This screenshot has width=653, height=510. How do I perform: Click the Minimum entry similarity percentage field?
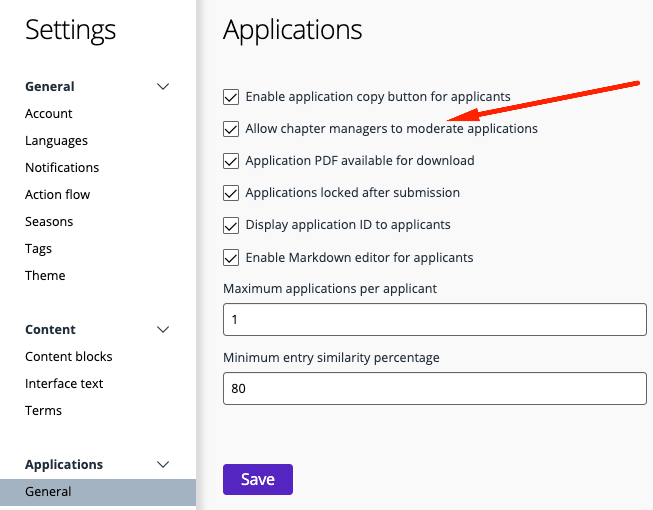click(x=435, y=389)
